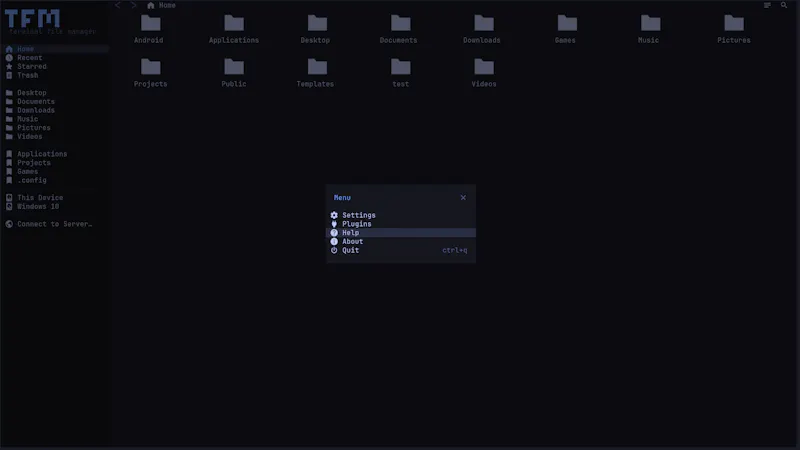Select Windows 10 drive in the sidebar
The width and height of the screenshot is (800, 450).
pyautogui.click(x=55, y=207)
